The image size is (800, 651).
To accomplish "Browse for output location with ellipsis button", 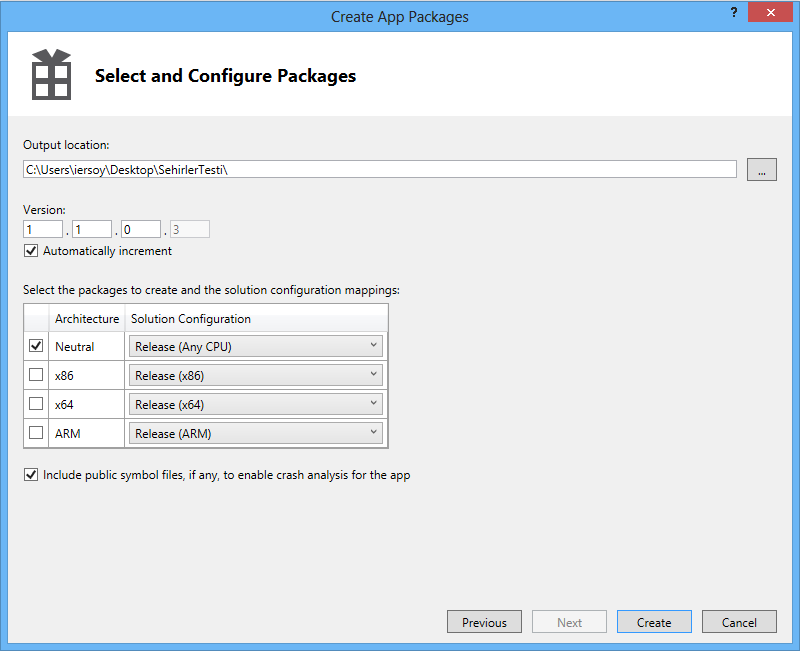I will click(761, 170).
